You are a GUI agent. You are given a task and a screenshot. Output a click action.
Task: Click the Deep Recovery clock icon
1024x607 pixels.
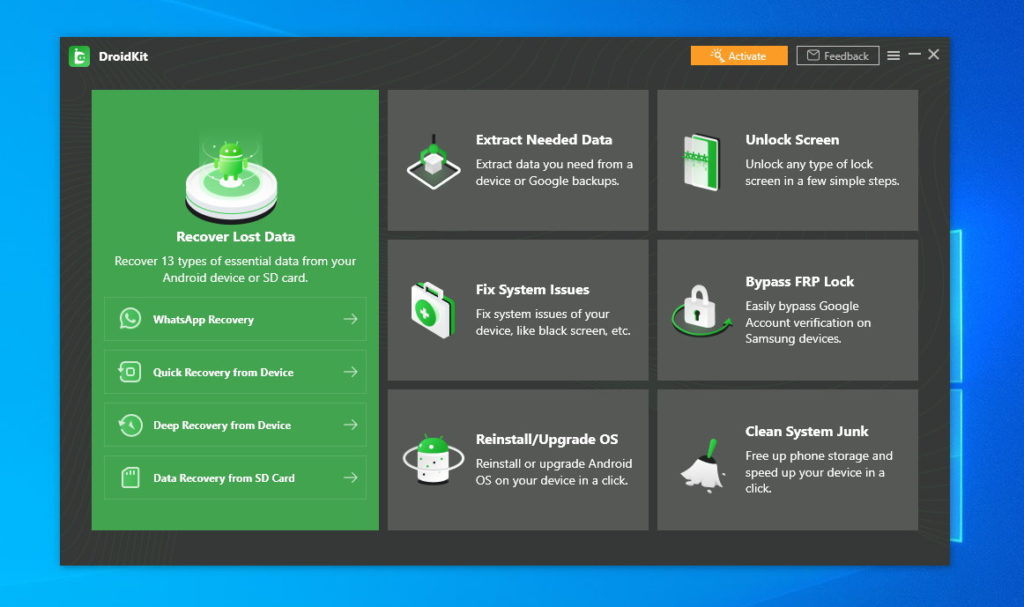pyautogui.click(x=130, y=425)
